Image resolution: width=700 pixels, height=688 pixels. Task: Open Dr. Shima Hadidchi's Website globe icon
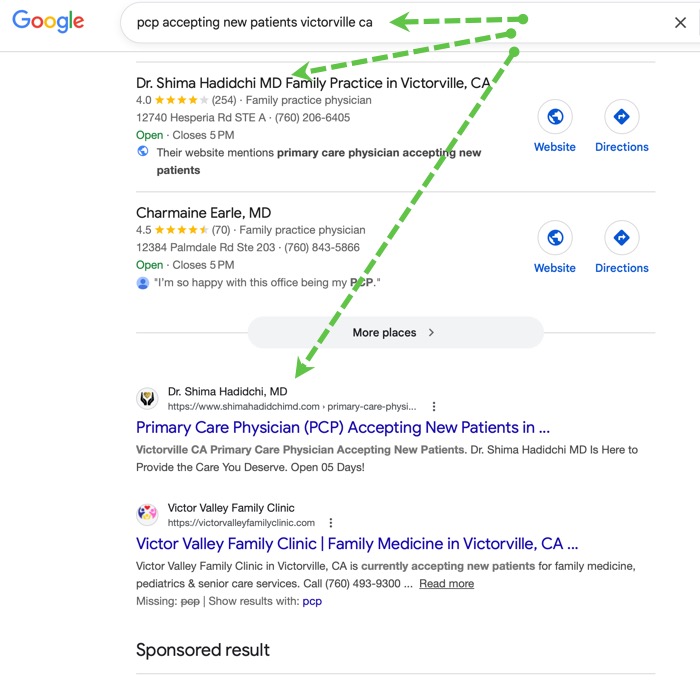click(555, 117)
